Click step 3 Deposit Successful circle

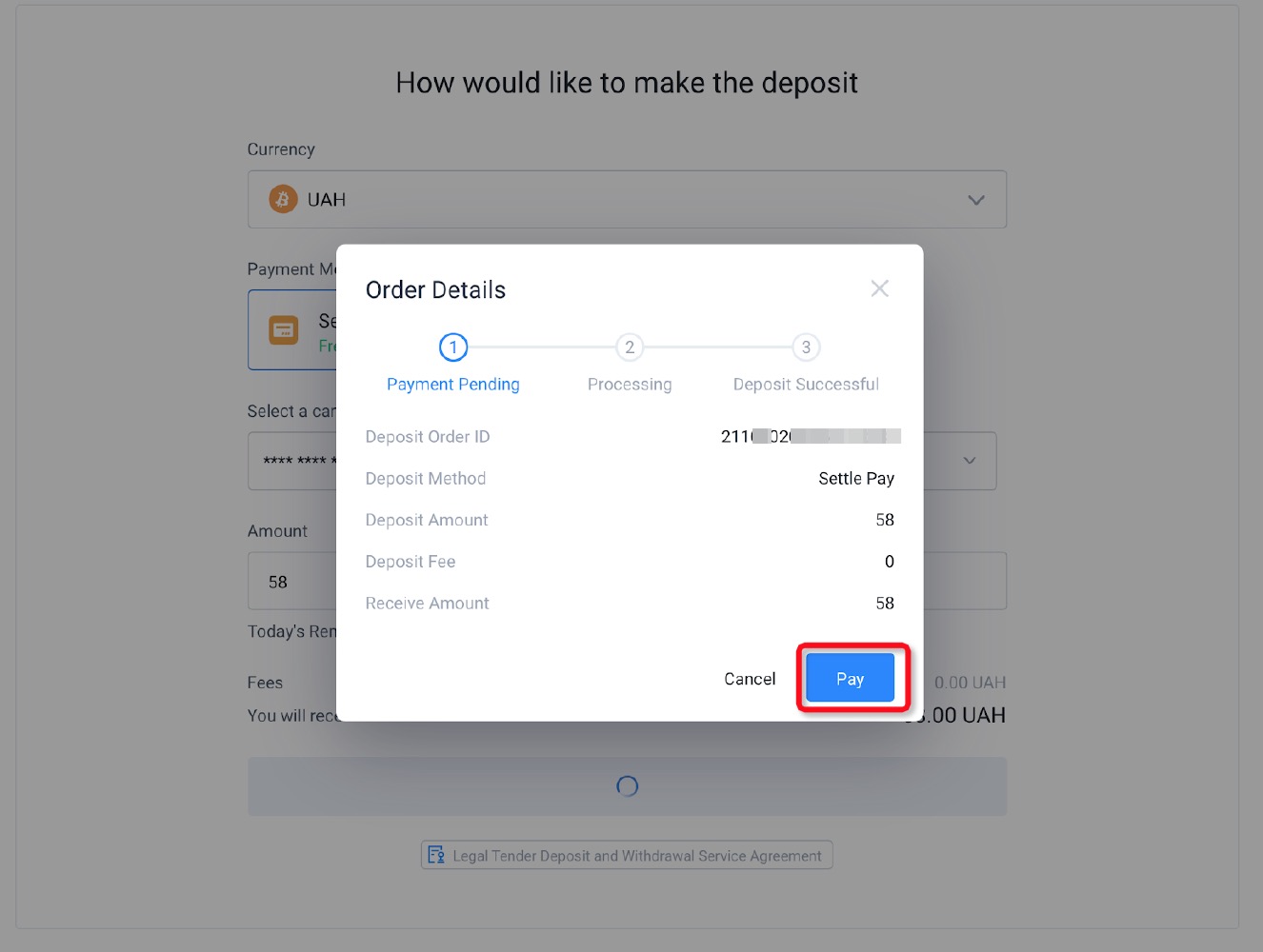[x=806, y=347]
